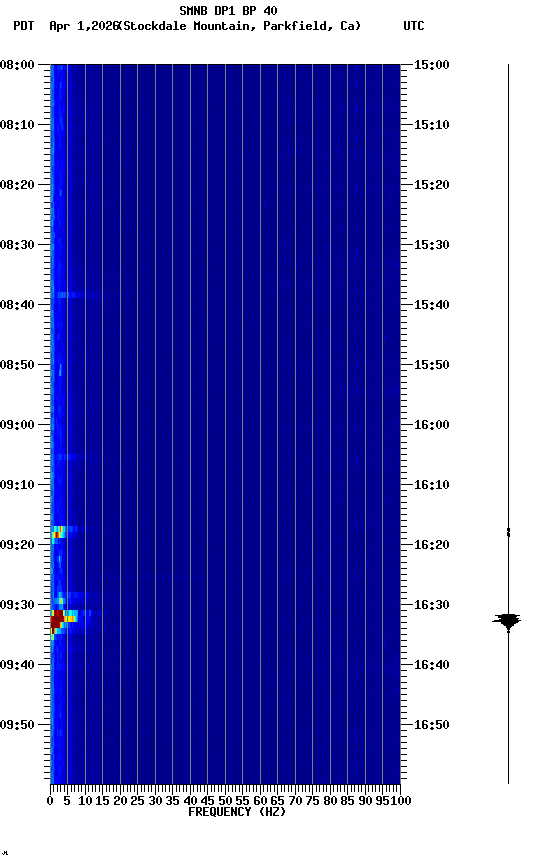The height and width of the screenshot is (864, 552).
Task: Click the 15:40 UTC time label
Action: click(432, 305)
